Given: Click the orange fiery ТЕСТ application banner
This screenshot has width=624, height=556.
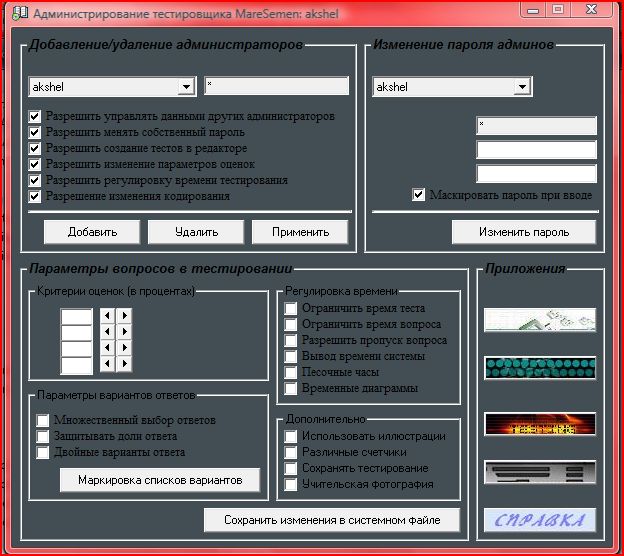Looking at the screenshot, I should tap(540, 424).
